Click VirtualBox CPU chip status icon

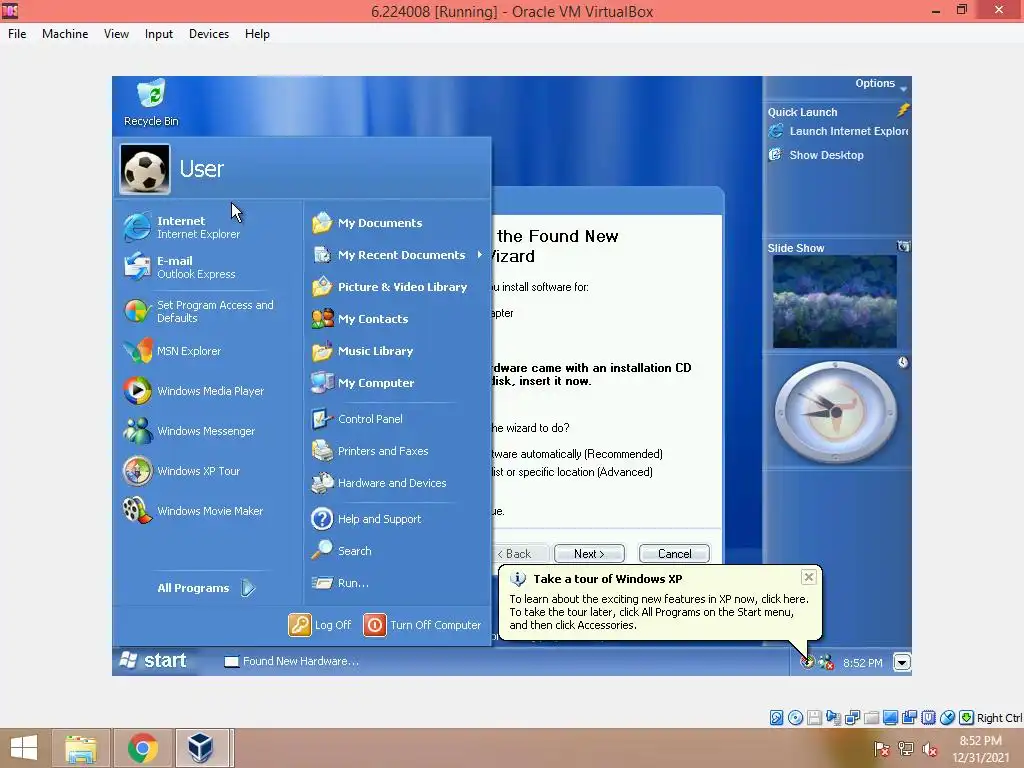coord(929,718)
